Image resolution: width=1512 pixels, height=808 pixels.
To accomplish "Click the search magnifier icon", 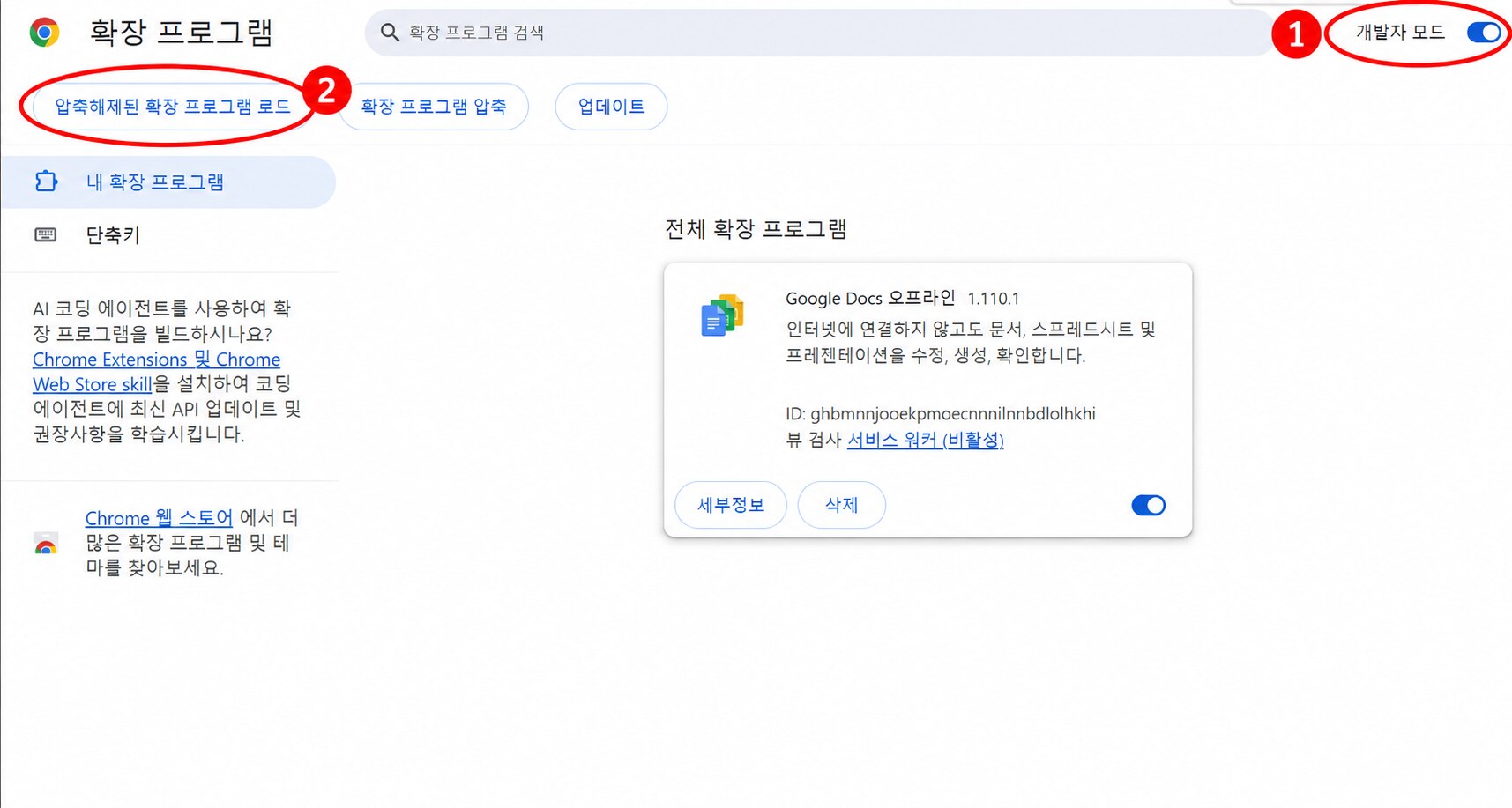I will [390, 33].
